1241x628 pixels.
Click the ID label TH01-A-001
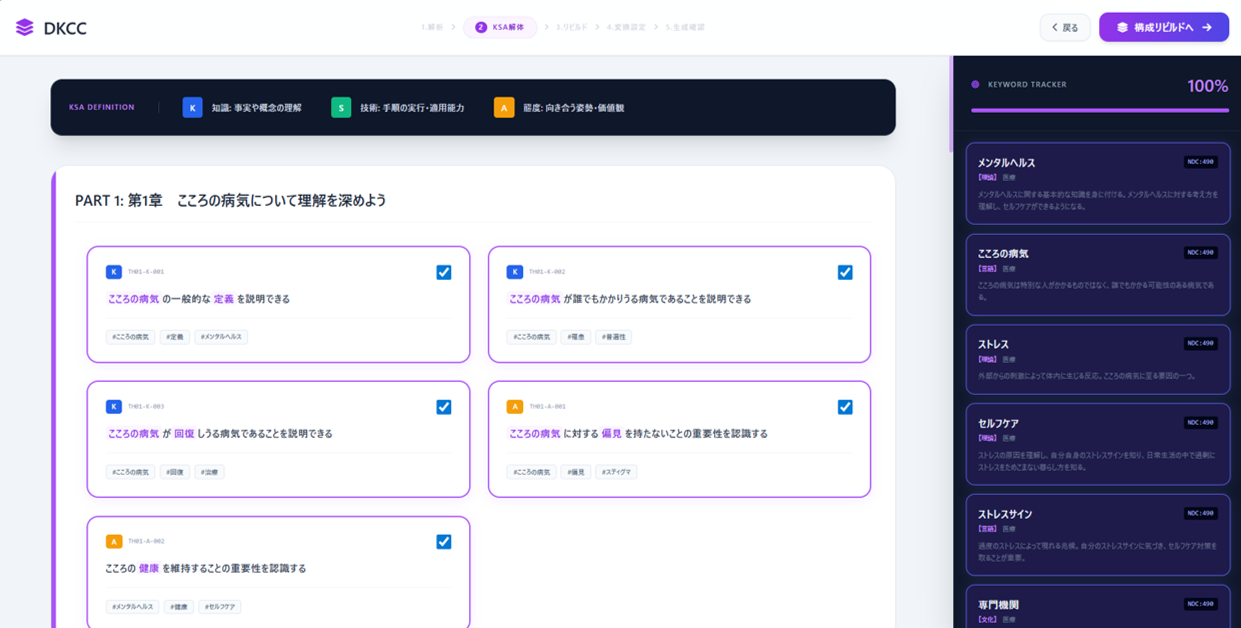[547, 407]
